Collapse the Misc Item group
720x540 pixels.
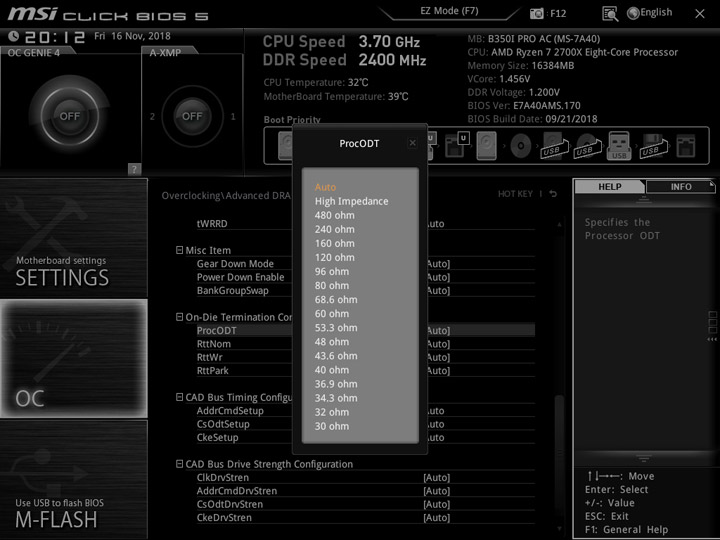[x=180, y=250]
